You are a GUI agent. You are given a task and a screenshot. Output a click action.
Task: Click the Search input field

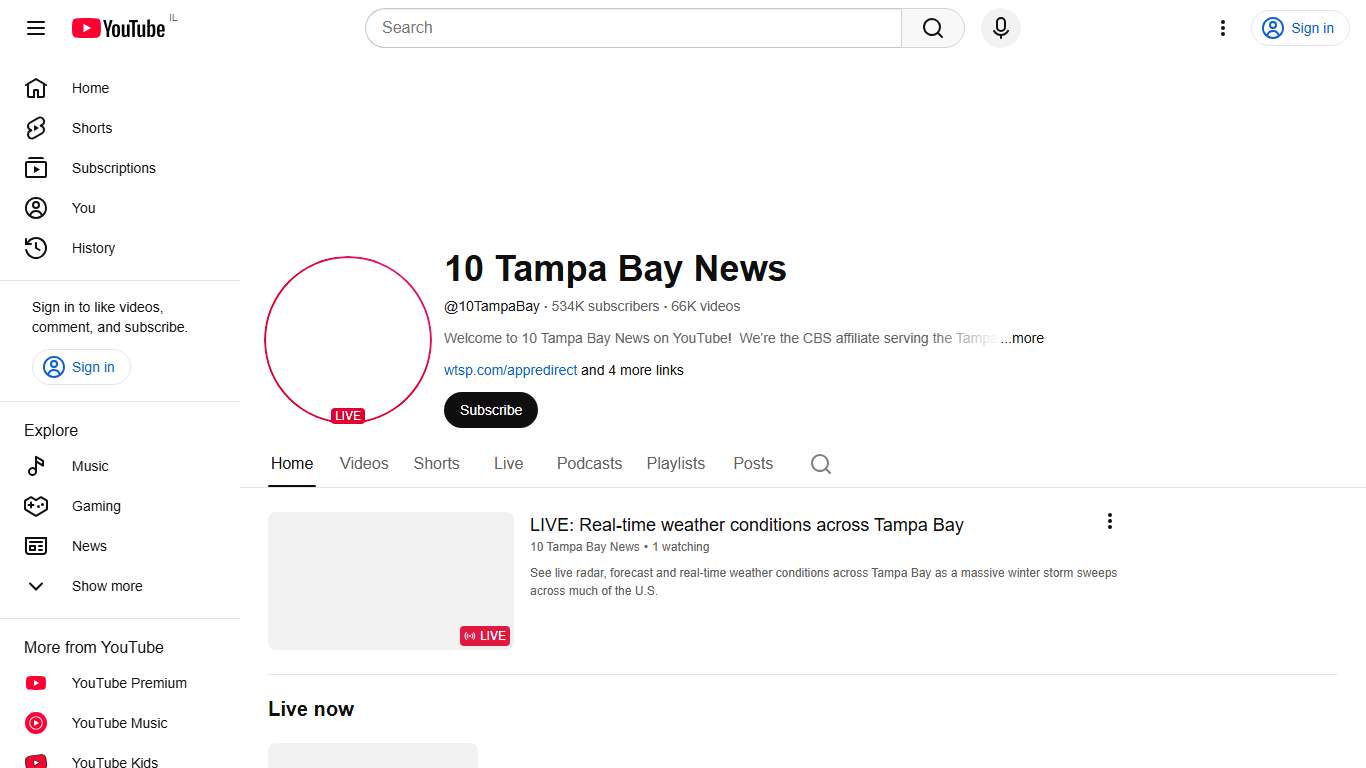coord(632,28)
